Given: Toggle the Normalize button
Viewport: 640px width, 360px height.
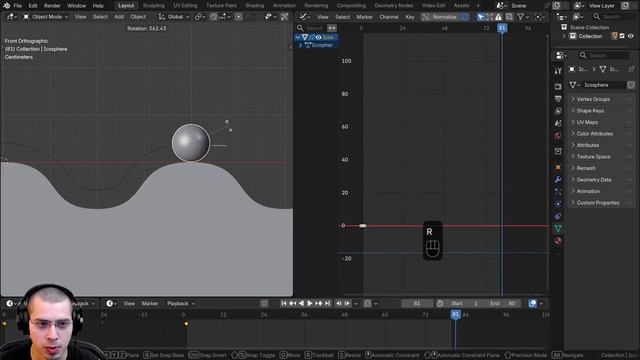Looking at the screenshot, I should (440, 17).
